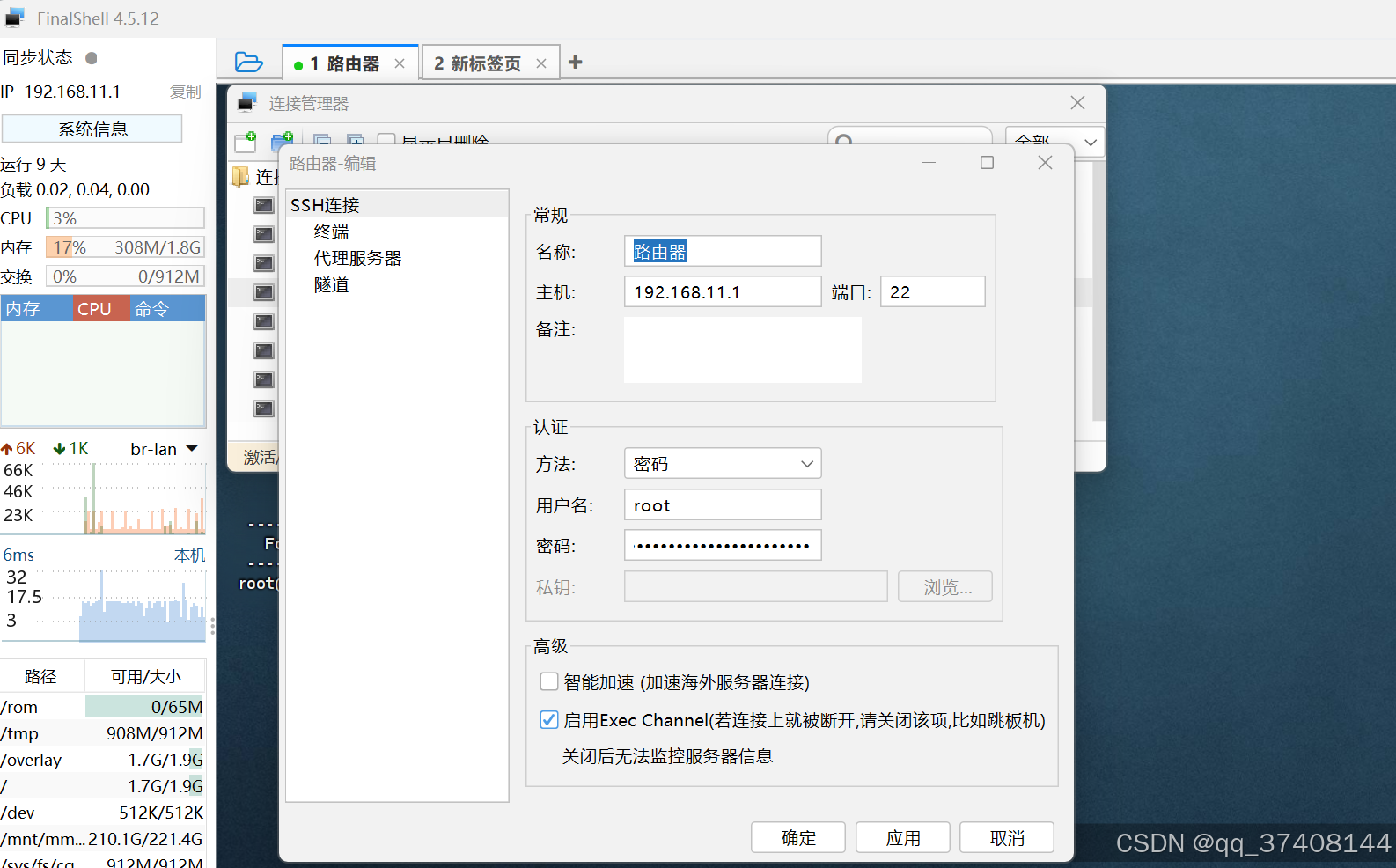Select 隧道 in the settings tree
1396x868 pixels.
(332, 284)
